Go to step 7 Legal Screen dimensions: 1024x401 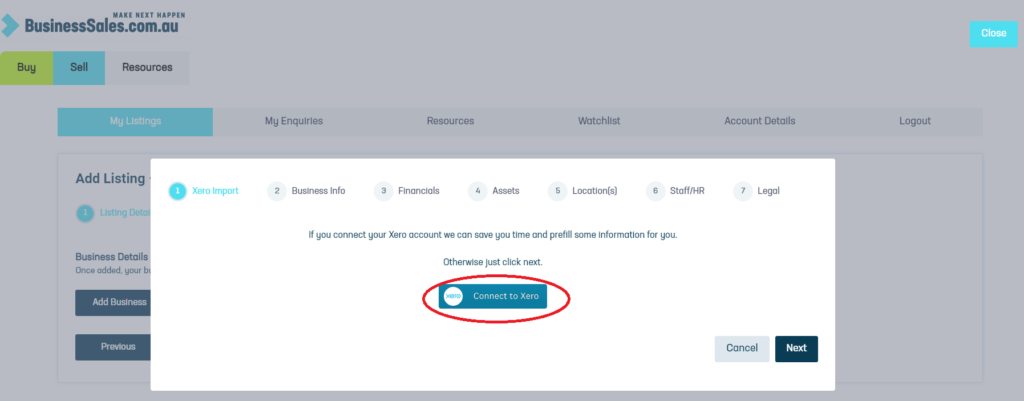756,191
